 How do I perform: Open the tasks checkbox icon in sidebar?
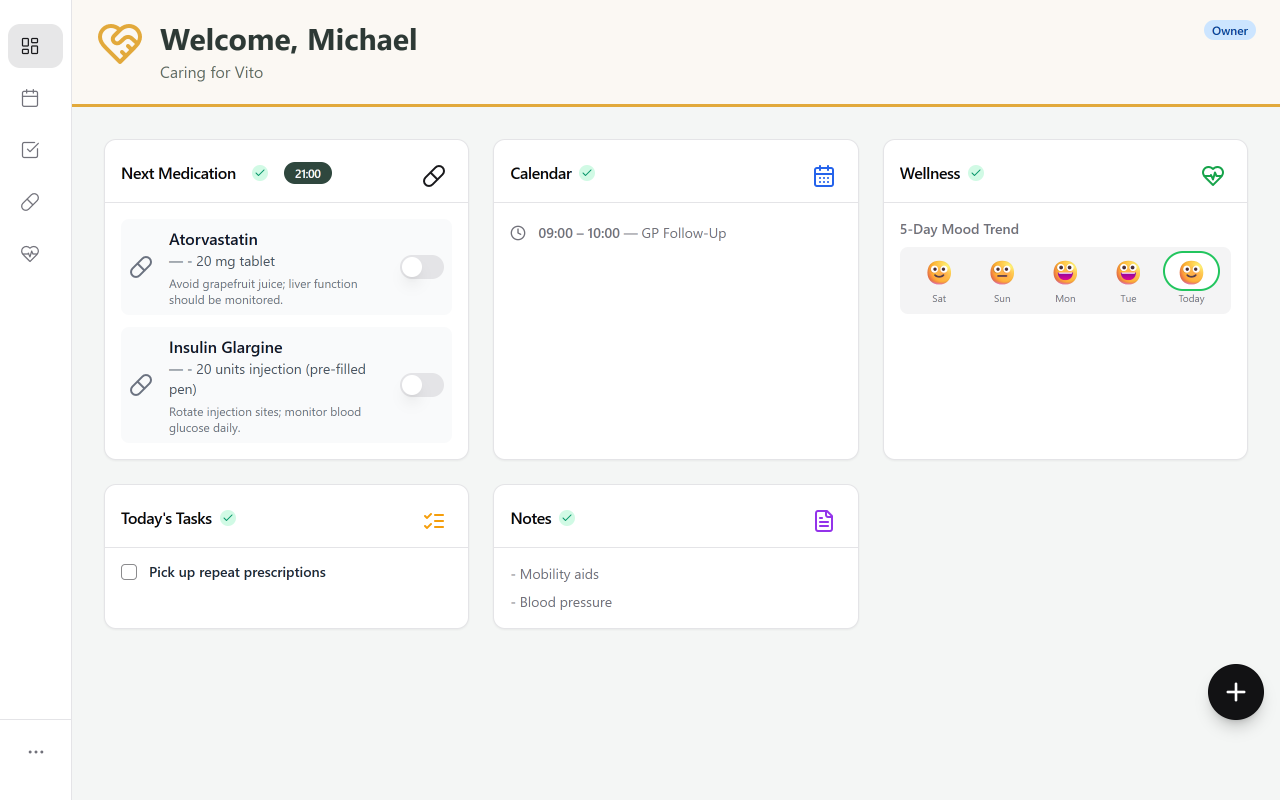(30, 150)
